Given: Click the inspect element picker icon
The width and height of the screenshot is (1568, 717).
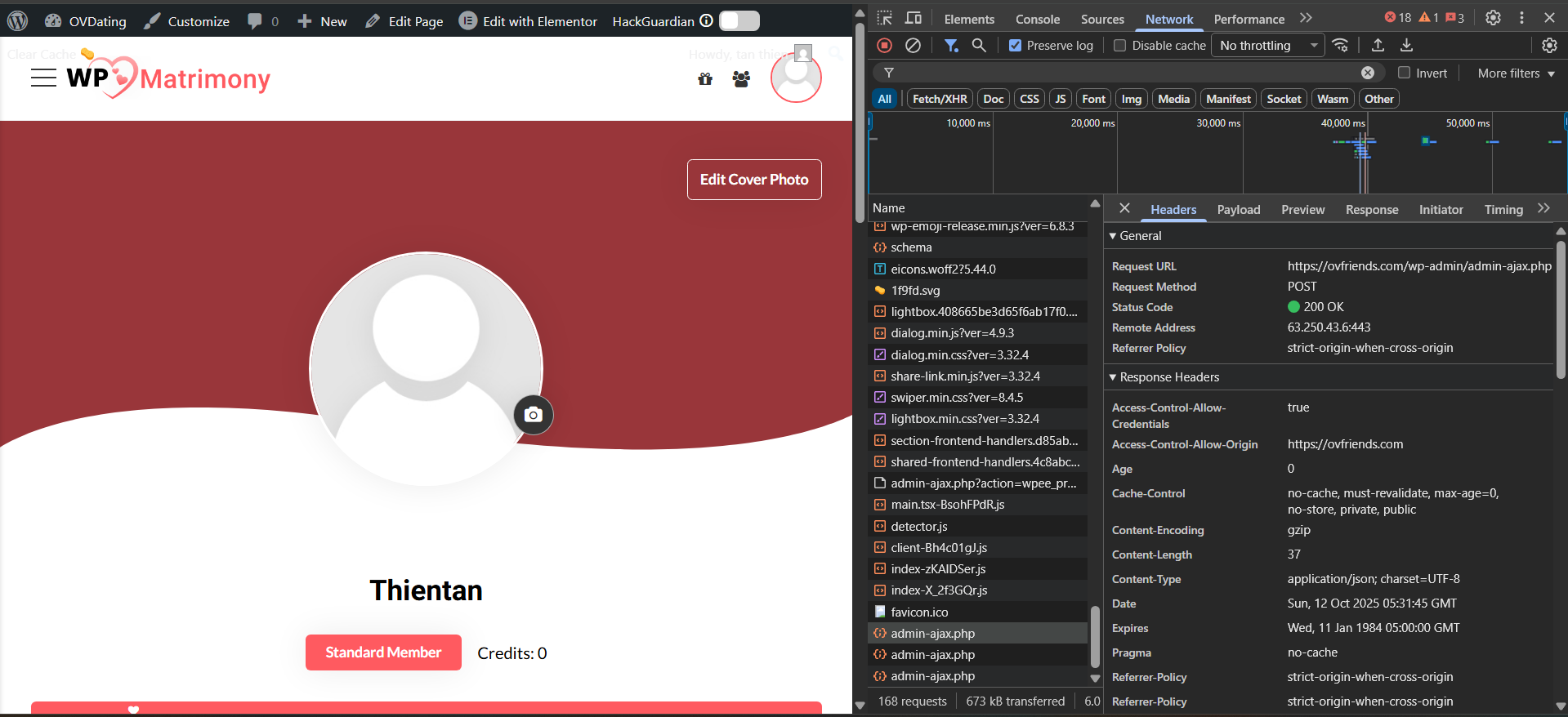Looking at the screenshot, I should [x=884, y=18].
